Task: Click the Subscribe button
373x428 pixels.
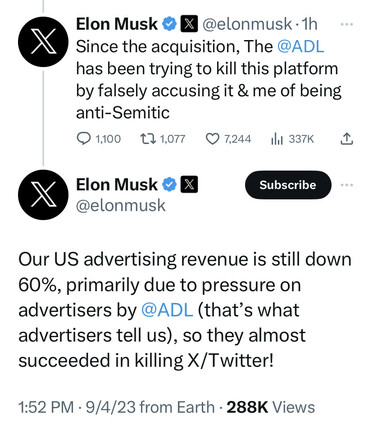Action: pos(288,185)
